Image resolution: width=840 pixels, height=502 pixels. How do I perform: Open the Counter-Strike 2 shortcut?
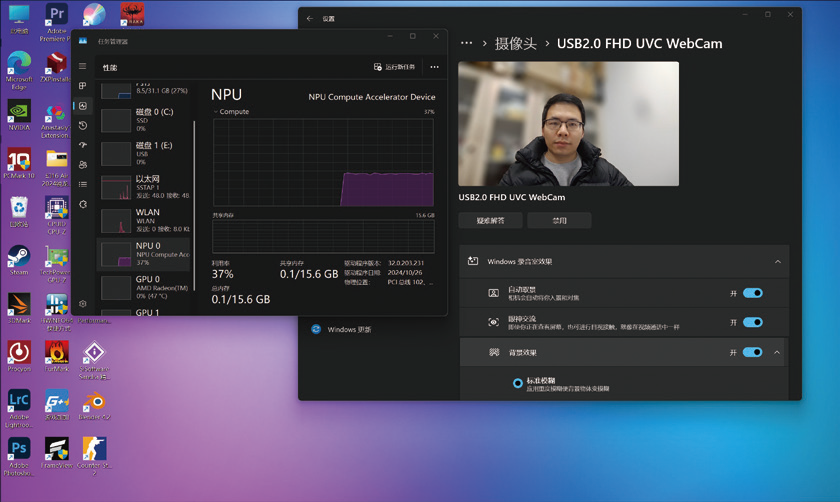pos(94,456)
